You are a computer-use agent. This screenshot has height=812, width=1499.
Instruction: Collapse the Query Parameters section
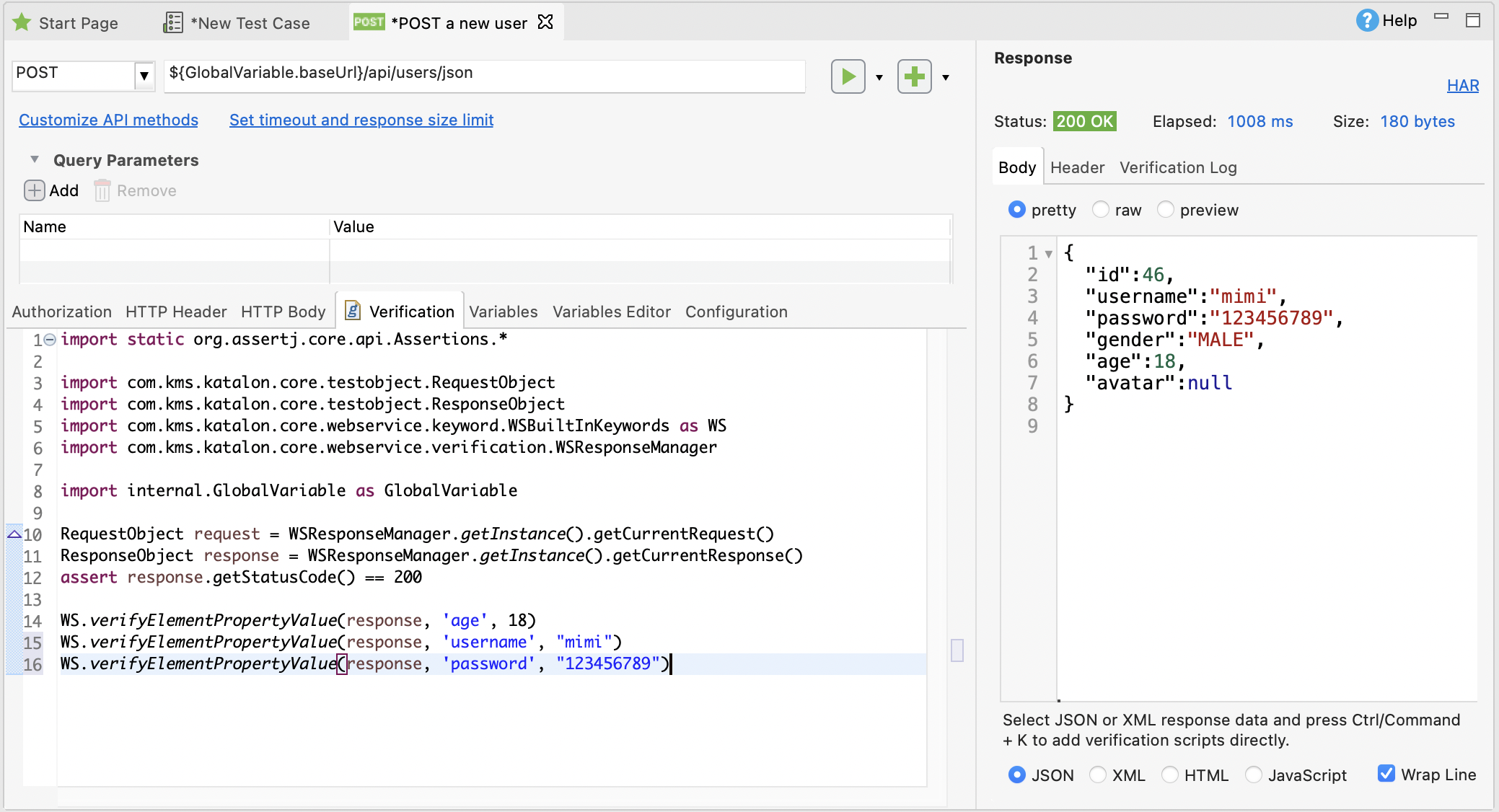[34, 159]
